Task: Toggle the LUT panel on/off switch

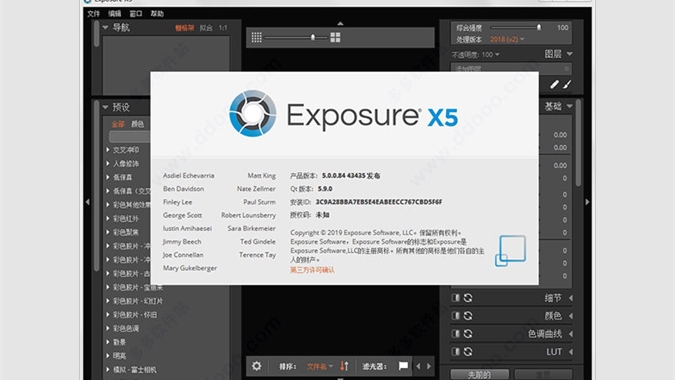Action: 455,352
